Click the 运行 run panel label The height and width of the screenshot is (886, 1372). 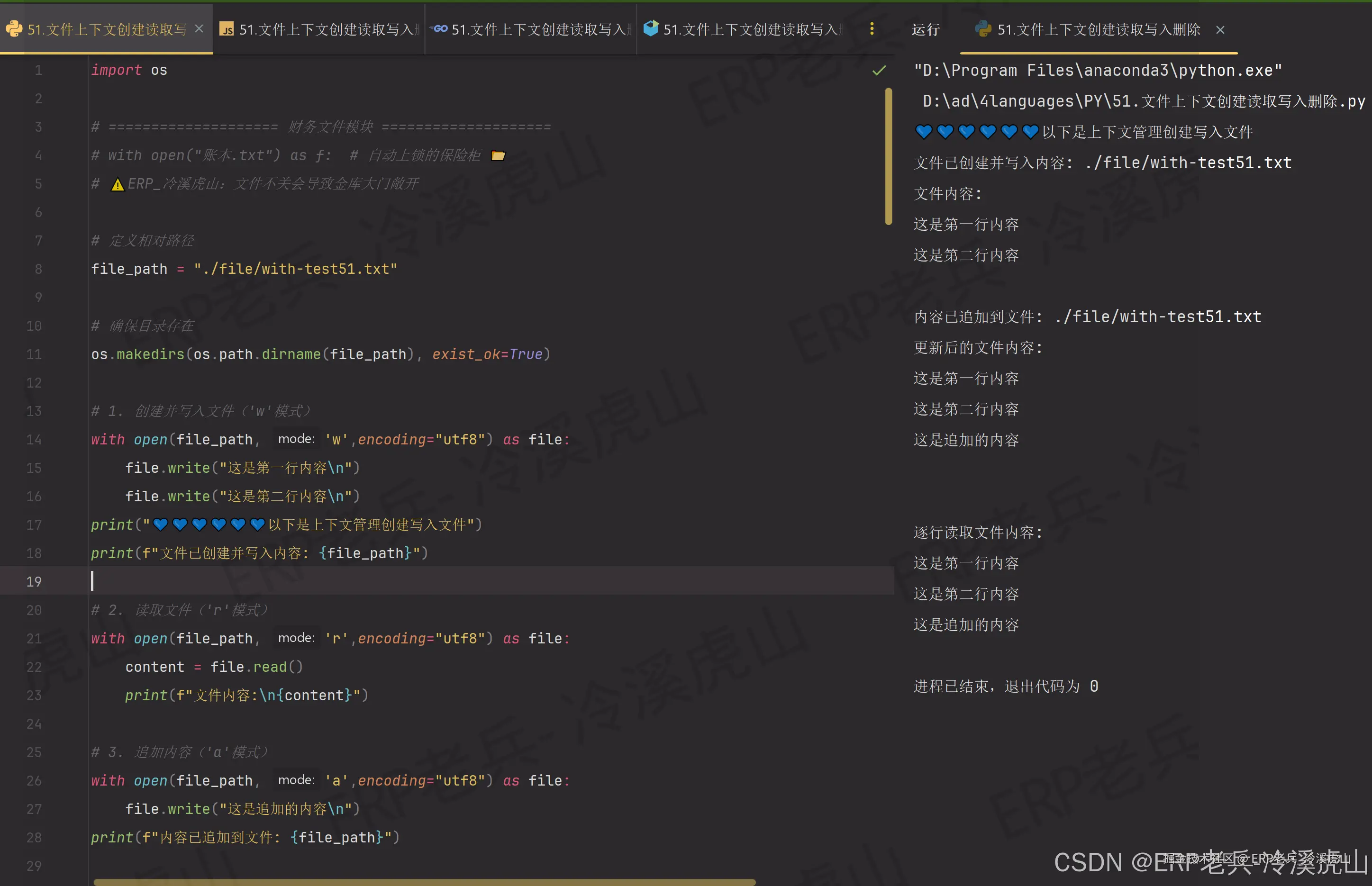click(x=926, y=30)
